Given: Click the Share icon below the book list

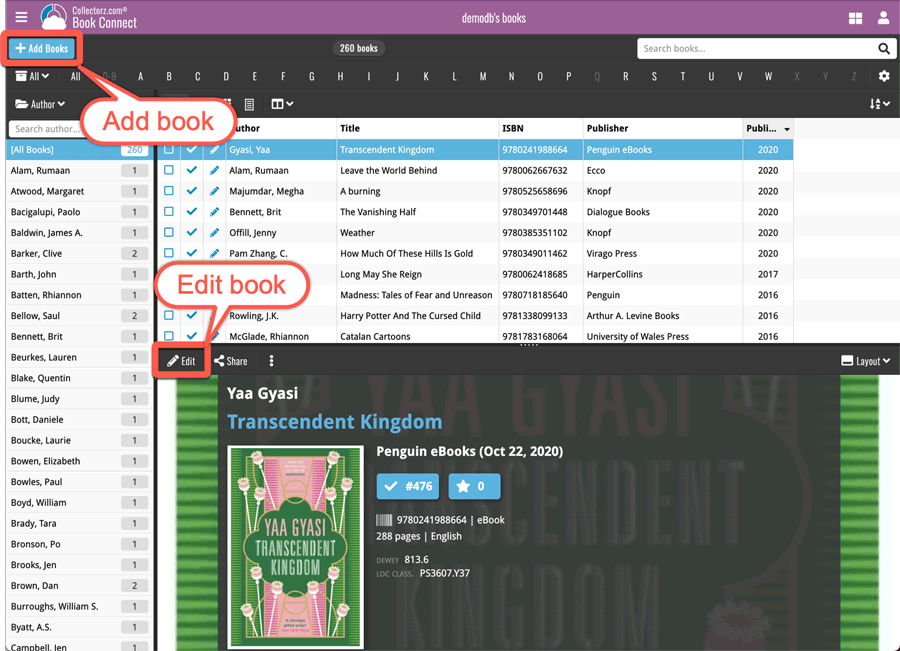Looking at the screenshot, I should 230,361.
